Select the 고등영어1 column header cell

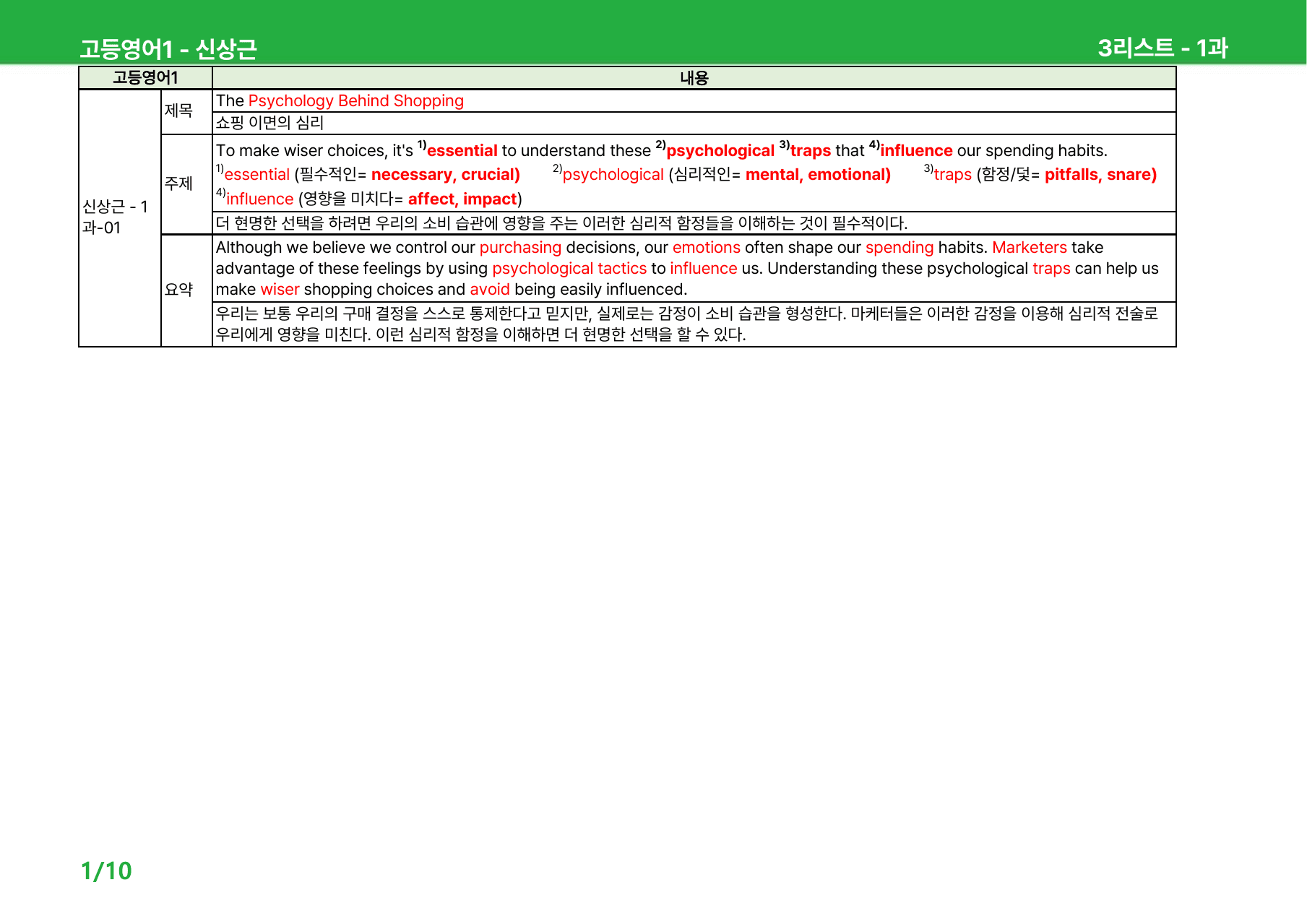(x=145, y=78)
